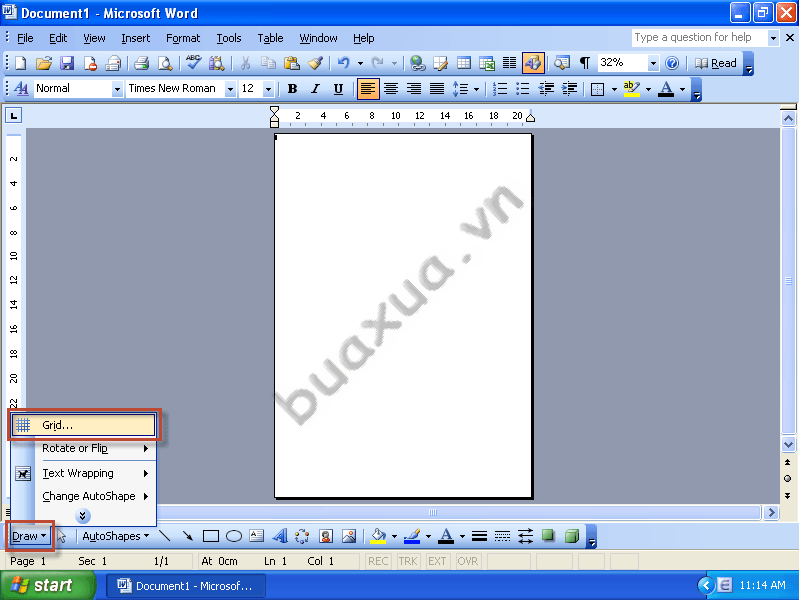
Task: Click the Windows Start button
Action: click(x=47, y=585)
